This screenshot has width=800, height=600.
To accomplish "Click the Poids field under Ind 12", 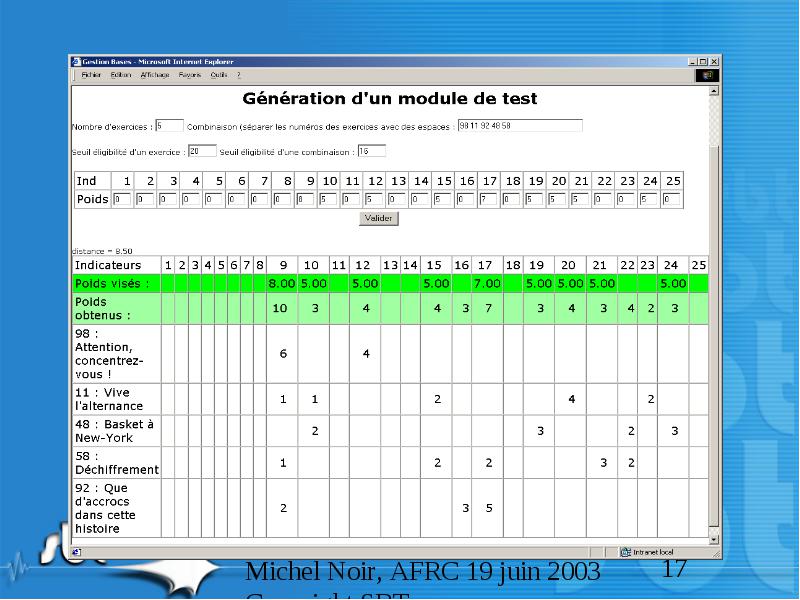I will point(374,199).
